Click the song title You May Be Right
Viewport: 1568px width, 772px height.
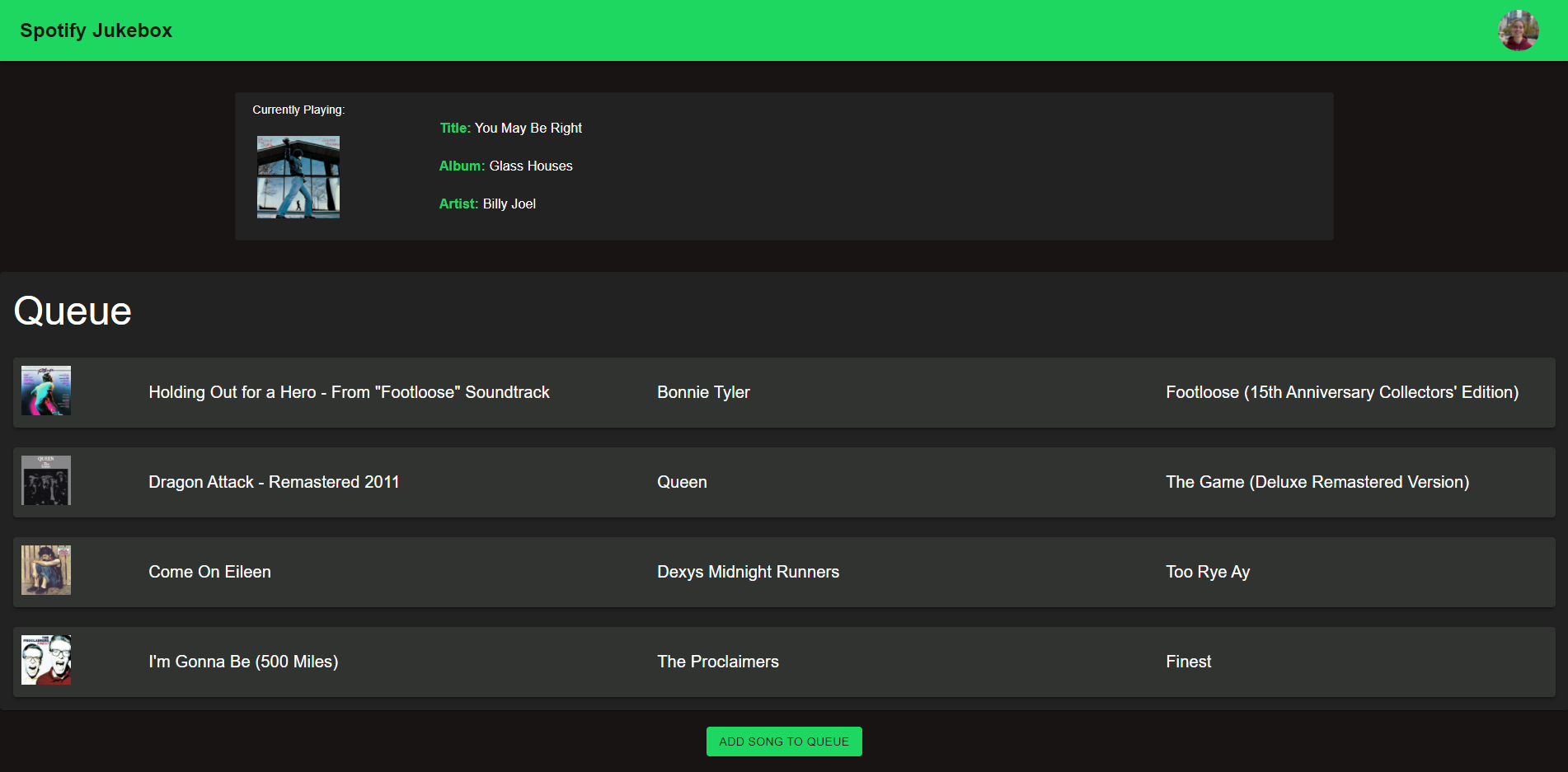[x=528, y=128]
